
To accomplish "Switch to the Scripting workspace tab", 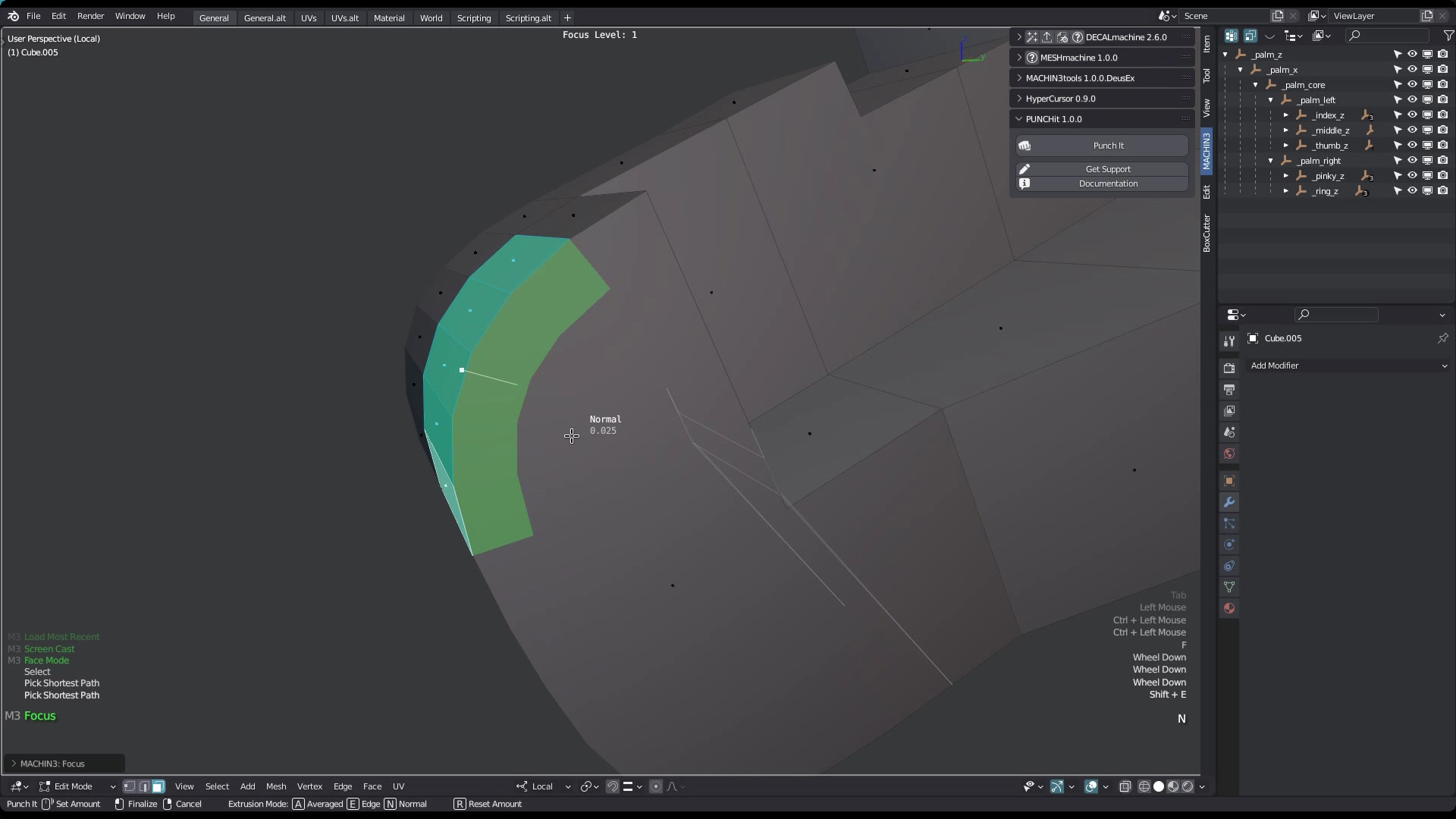I will (473, 17).
